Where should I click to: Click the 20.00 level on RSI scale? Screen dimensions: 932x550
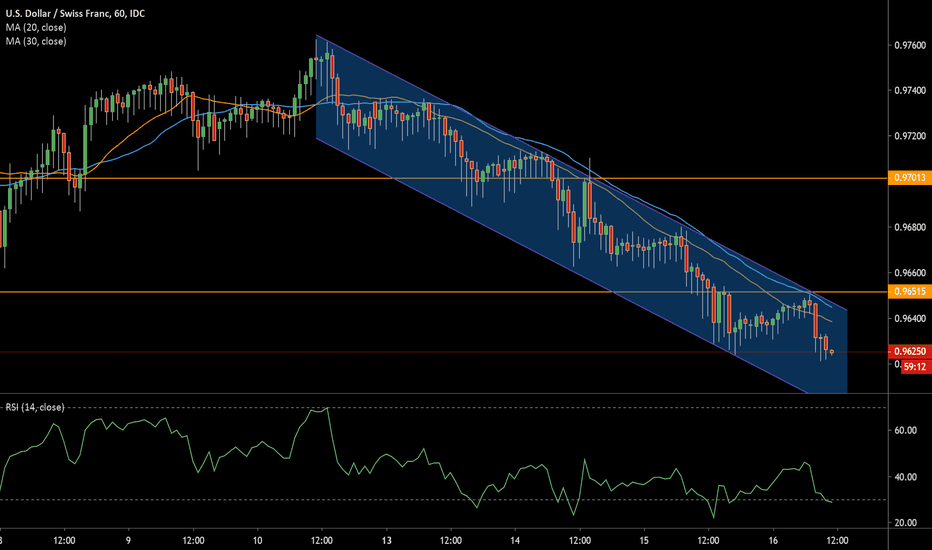pyautogui.click(x=906, y=523)
